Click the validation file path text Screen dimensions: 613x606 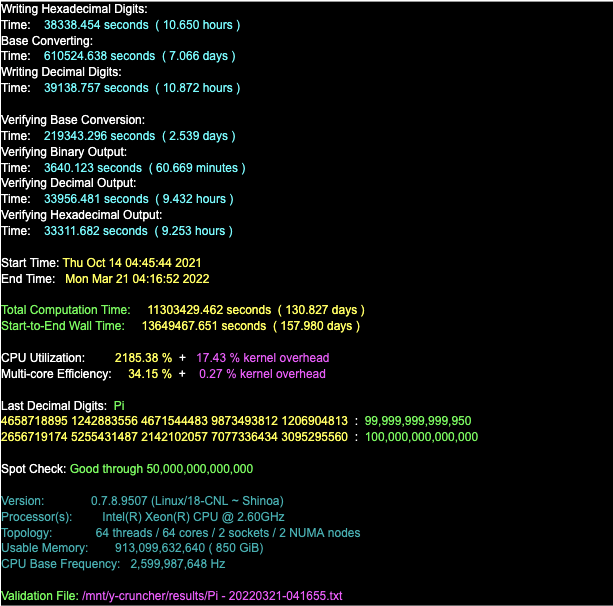(212, 596)
